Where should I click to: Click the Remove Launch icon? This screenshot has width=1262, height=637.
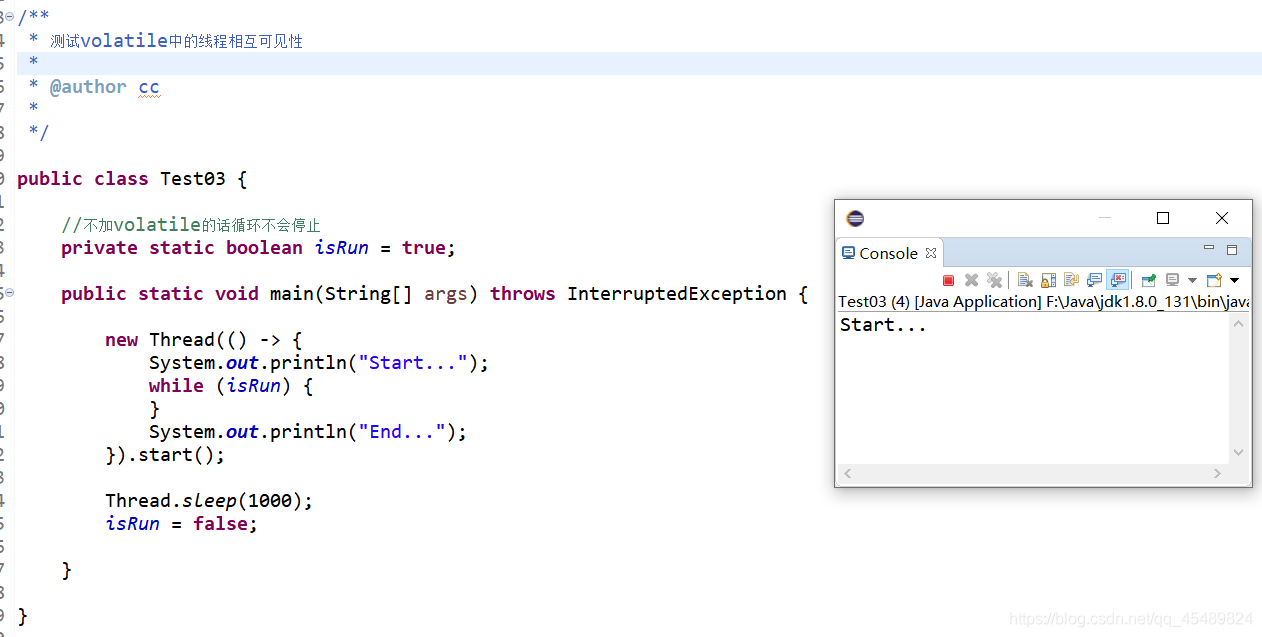pos(971,280)
